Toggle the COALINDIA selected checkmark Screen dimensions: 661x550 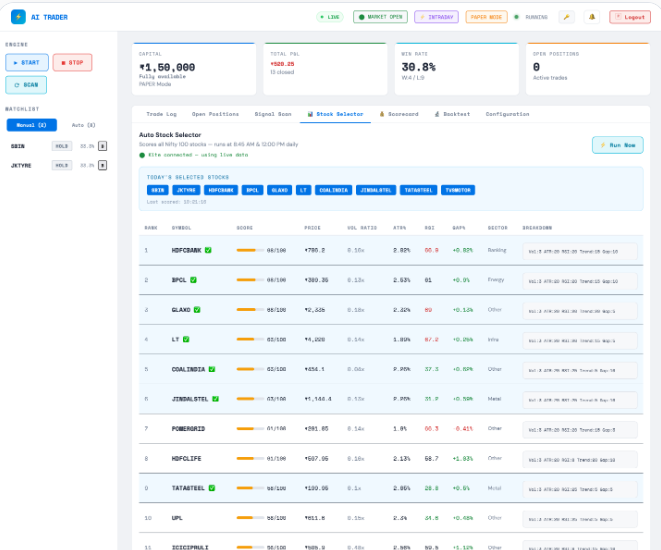[x=212, y=369]
